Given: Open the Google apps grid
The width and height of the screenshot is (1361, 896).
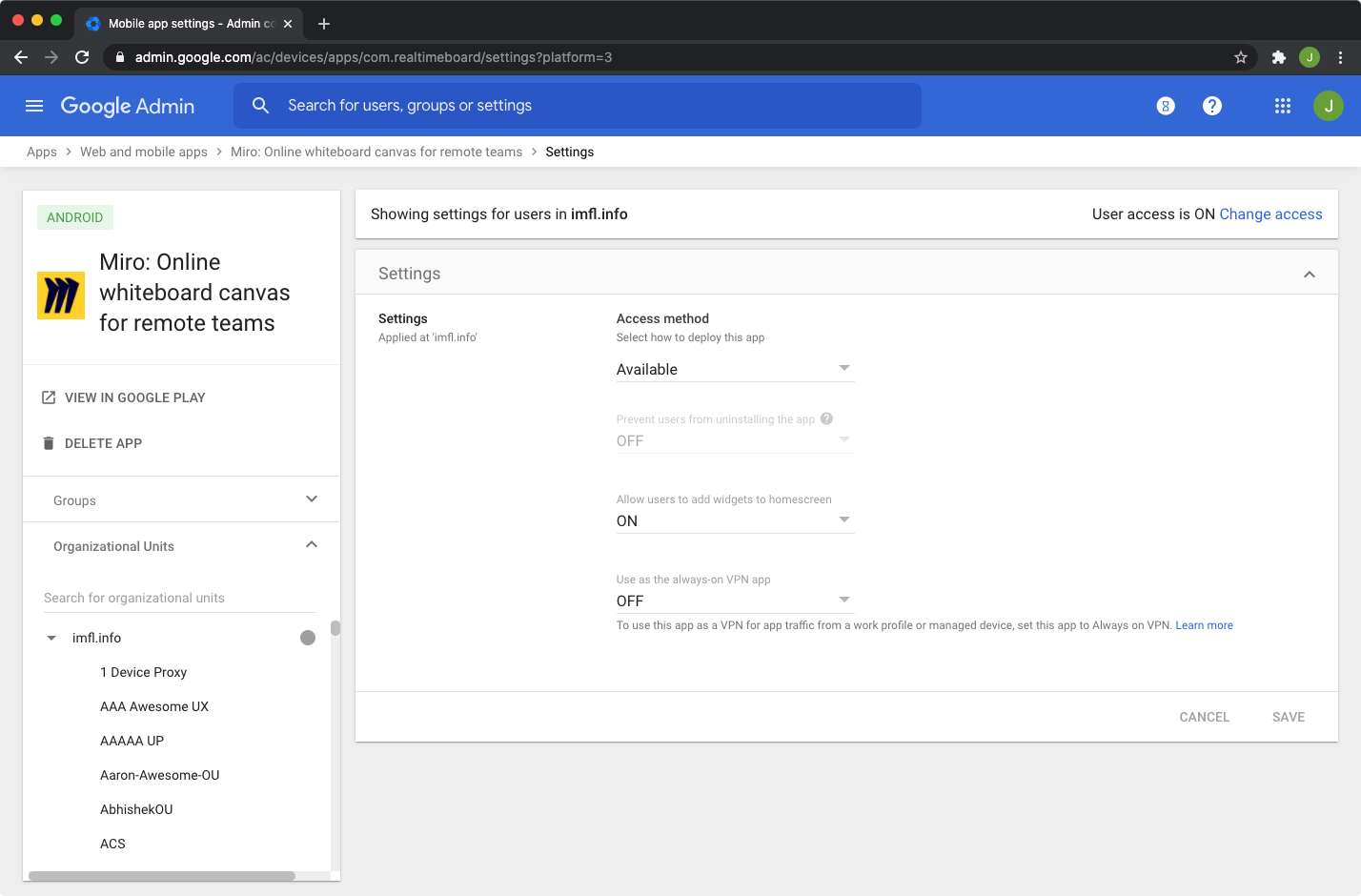Looking at the screenshot, I should pyautogui.click(x=1283, y=106).
